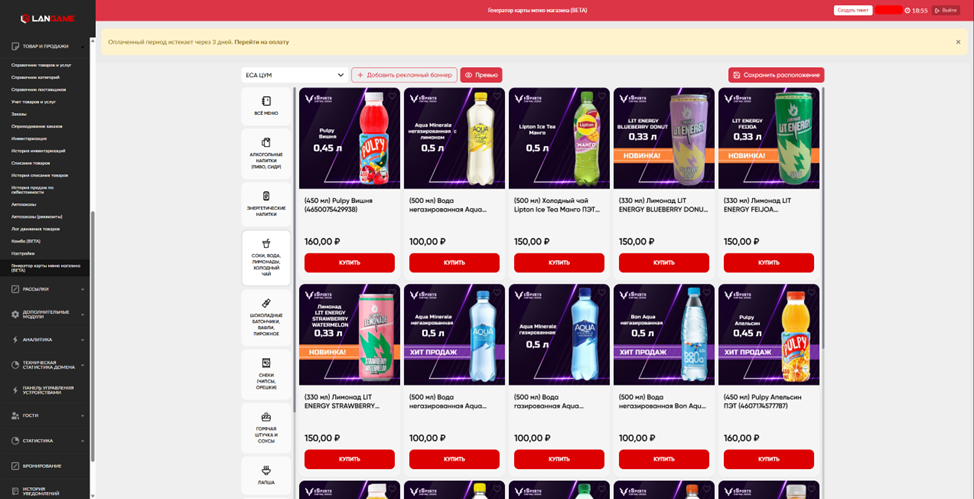Viewport: 974px width, 499px height.
Task: Select the Шоколадные батончики category icon
Action: coord(266,303)
